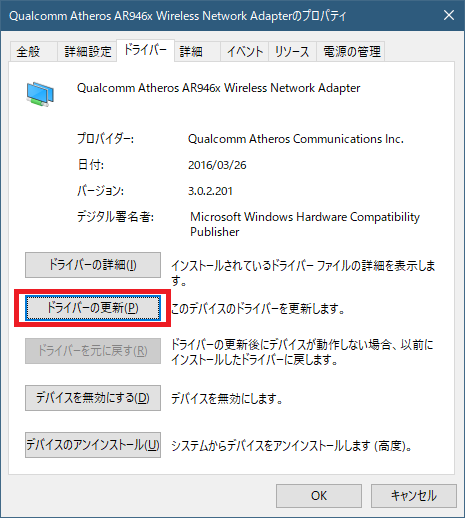Click デバイスを無効にする(D) button
Image resolution: width=465 pixels, height=518 pixels.
coord(93,398)
